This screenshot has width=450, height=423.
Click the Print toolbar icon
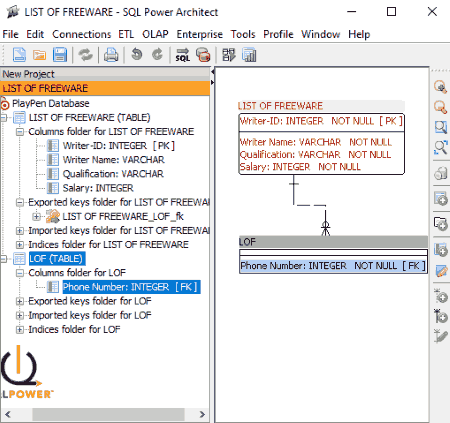111,55
